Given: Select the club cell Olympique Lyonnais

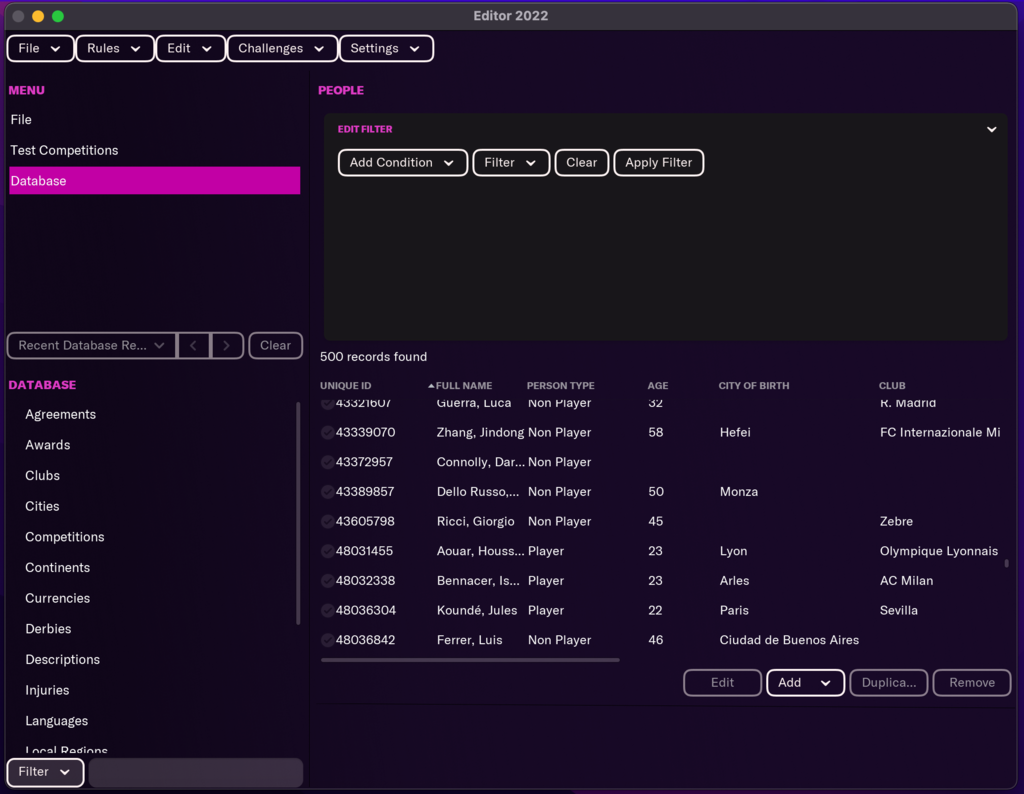Looking at the screenshot, I should point(938,551).
